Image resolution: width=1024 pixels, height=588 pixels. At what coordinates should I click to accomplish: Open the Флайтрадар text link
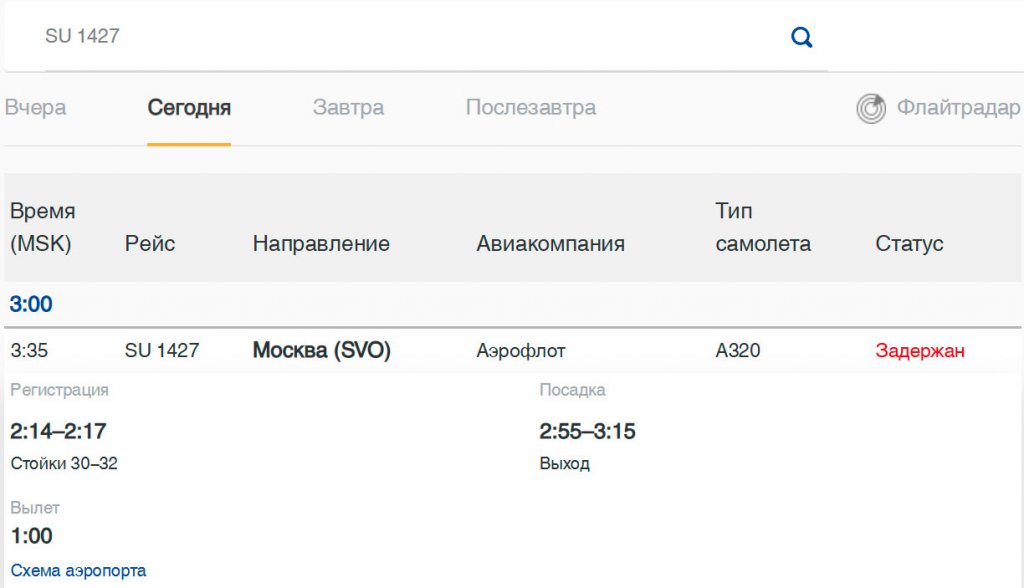click(x=957, y=108)
